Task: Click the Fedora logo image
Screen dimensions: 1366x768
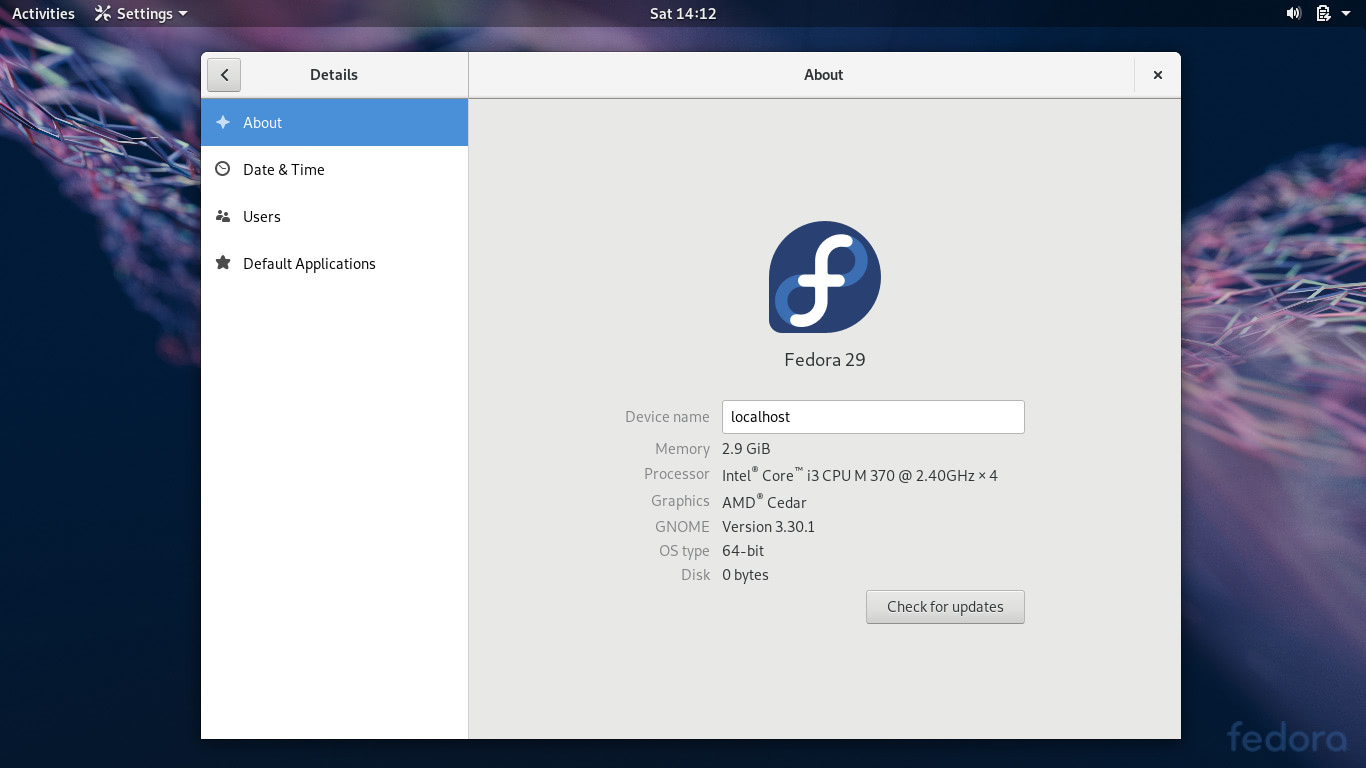Action: point(825,277)
